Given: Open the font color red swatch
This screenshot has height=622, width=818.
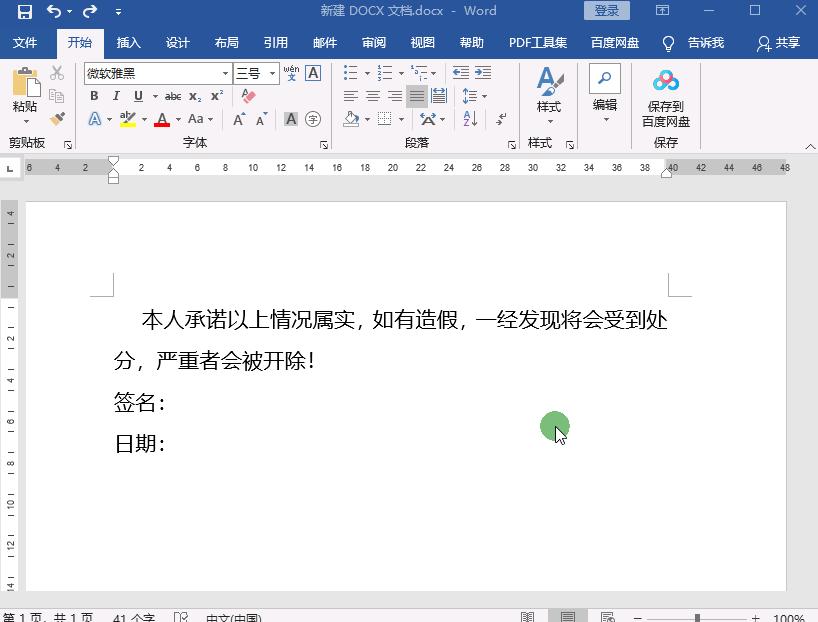Looking at the screenshot, I should (x=162, y=119).
